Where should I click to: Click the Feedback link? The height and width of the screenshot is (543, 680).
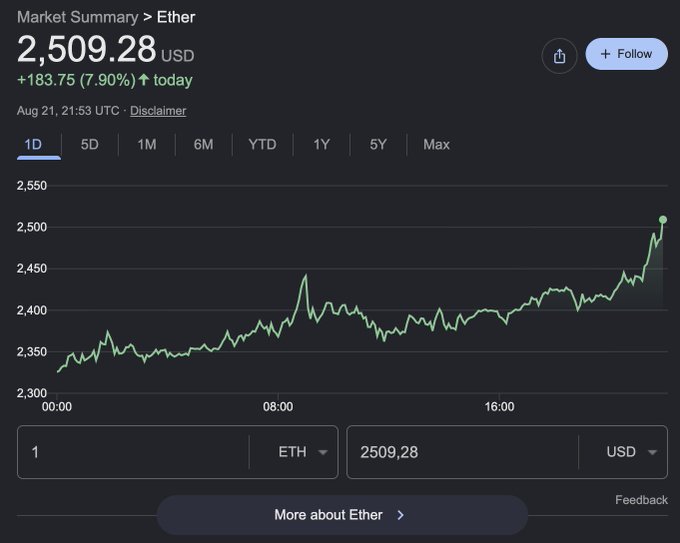tap(641, 500)
